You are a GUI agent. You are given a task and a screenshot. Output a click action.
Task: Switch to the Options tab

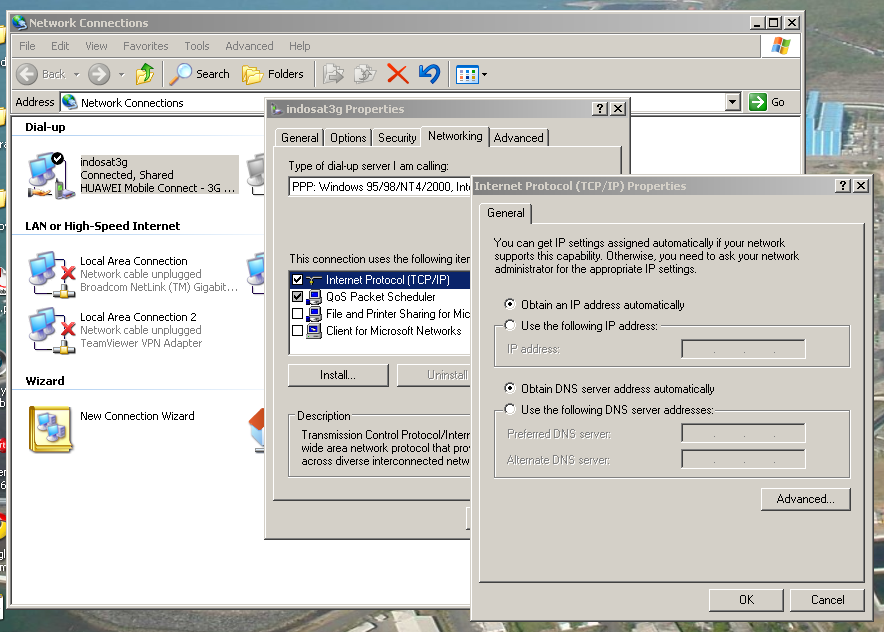point(348,138)
